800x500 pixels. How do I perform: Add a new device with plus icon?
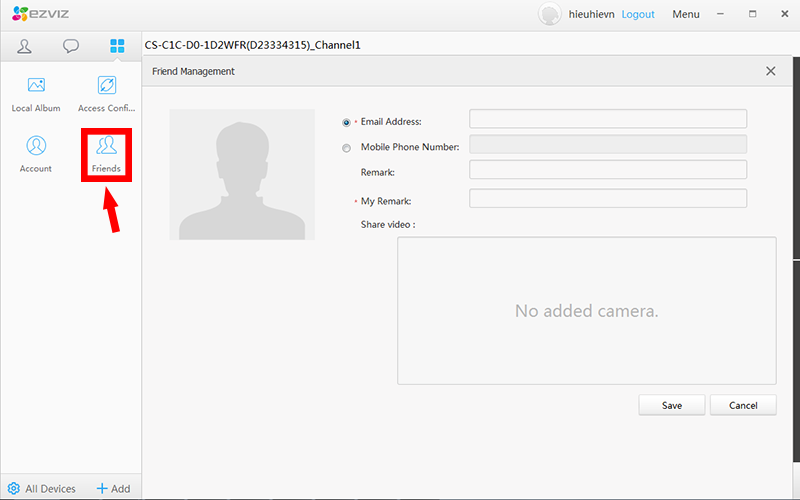tap(102, 488)
